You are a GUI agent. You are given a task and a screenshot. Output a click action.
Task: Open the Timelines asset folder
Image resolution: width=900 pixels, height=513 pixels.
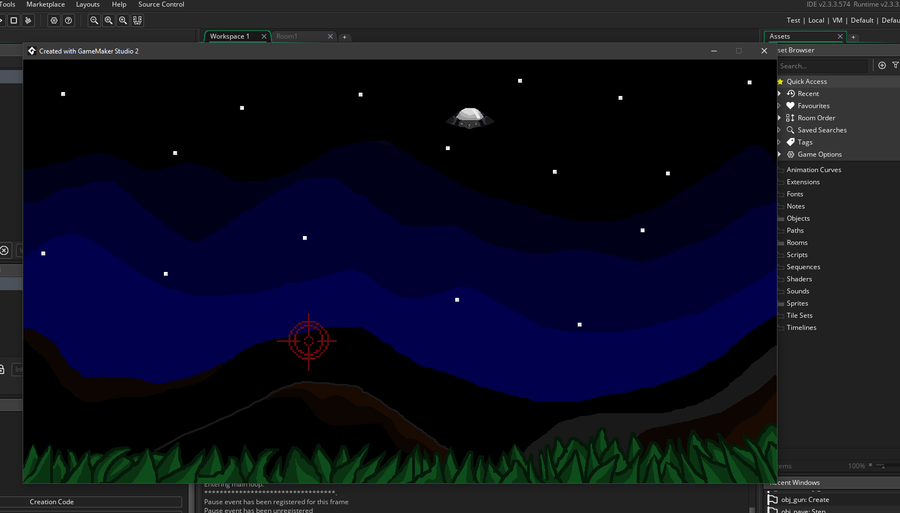(x=801, y=328)
